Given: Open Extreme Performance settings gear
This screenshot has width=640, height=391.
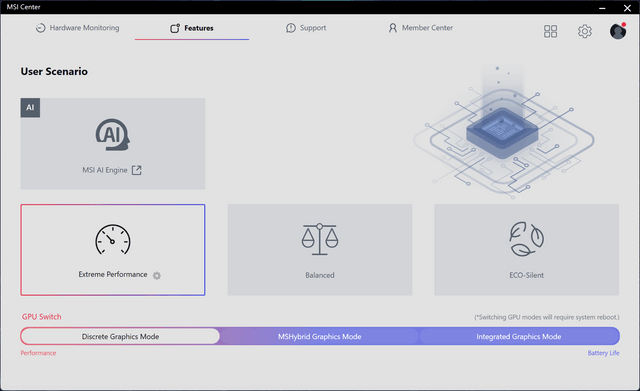Looking at the screenshot, I should [157, 275].
